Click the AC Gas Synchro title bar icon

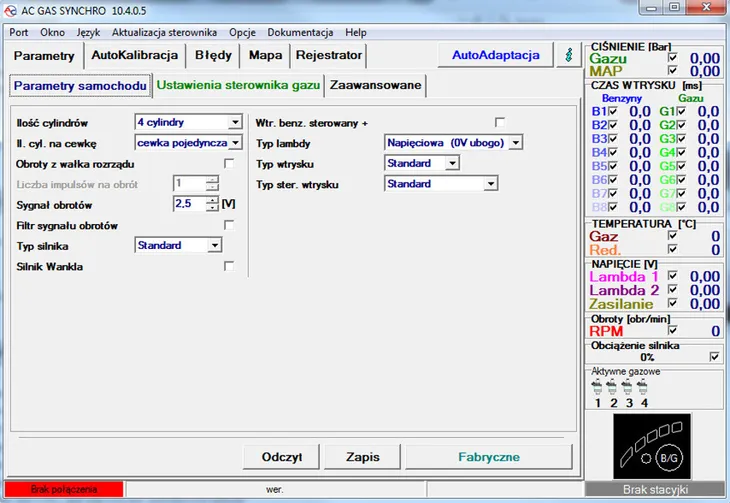click(10, 10)
